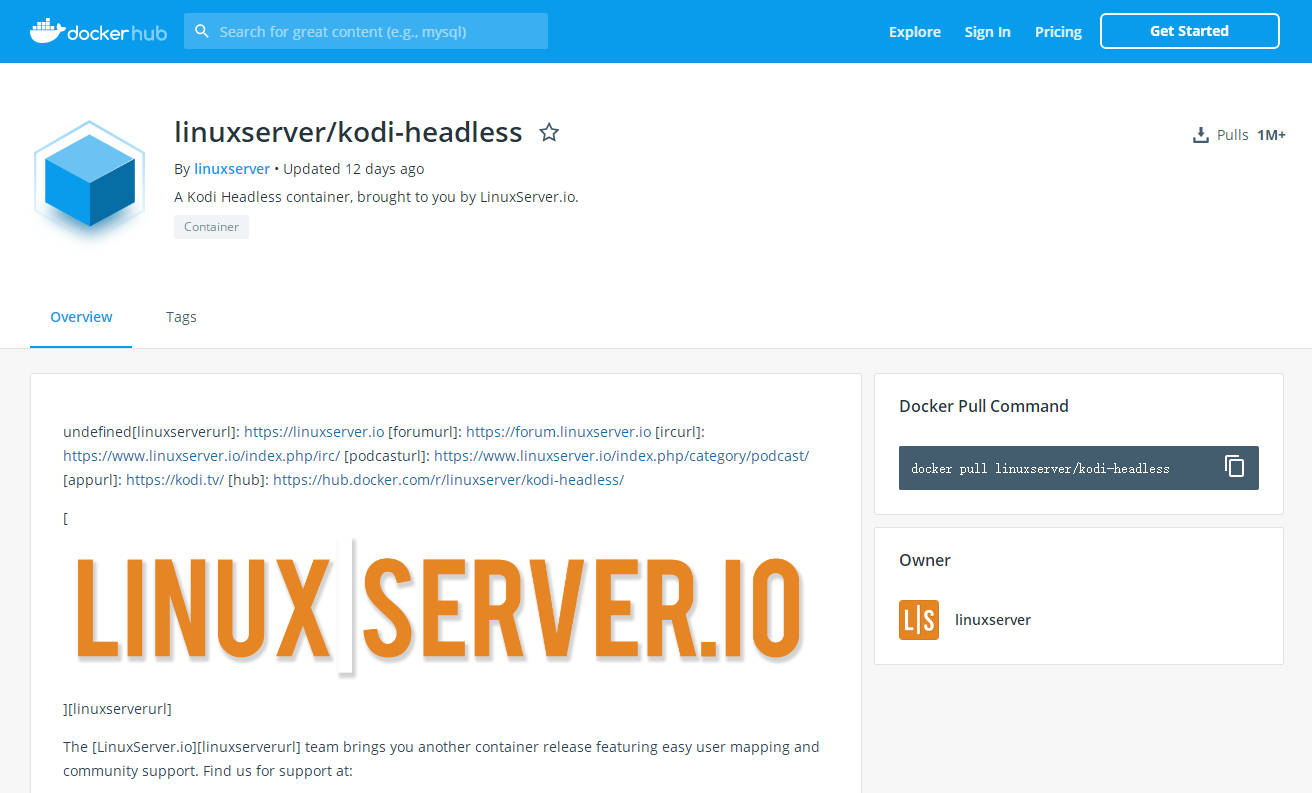This screenshot has height=793, width=1312.
Task: Click the Get Started button
Action: coord(1190,31)
